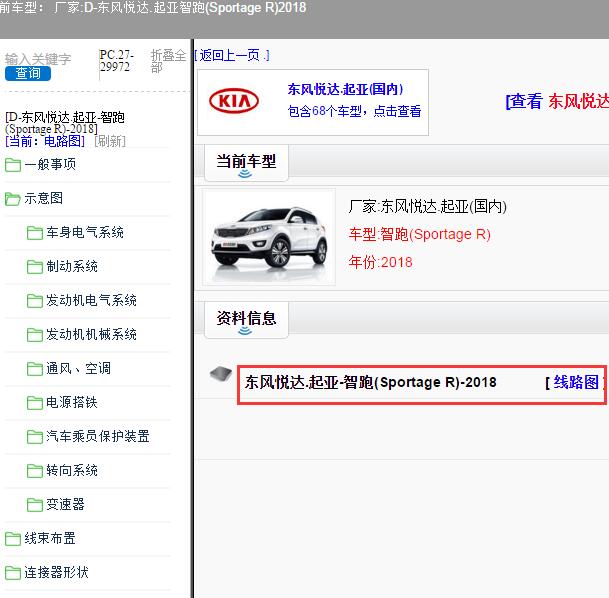
Task: Click the folder icon next to 制动系统
Action: click(x=35, y=267)
